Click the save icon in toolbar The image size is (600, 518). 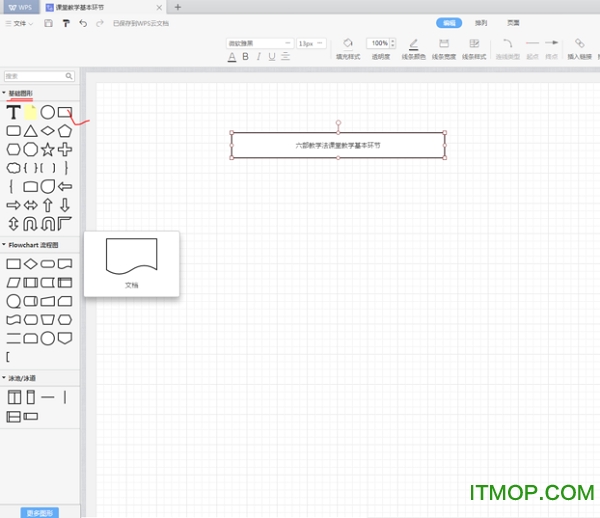pyautogui.click(x=49, y=22)
